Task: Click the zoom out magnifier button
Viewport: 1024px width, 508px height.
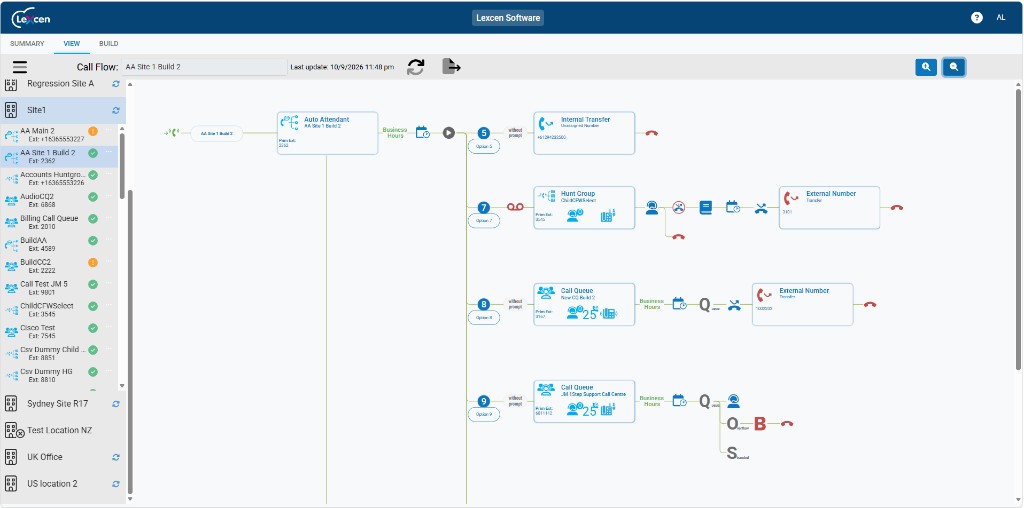Action: click(x=954, y=67)
